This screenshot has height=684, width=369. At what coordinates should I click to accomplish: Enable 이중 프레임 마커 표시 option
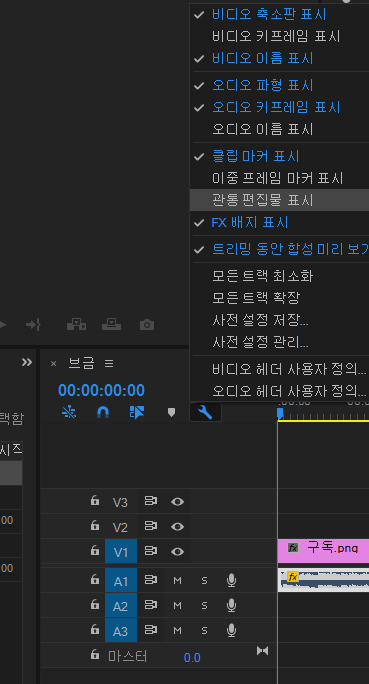(x=279, y=178)
